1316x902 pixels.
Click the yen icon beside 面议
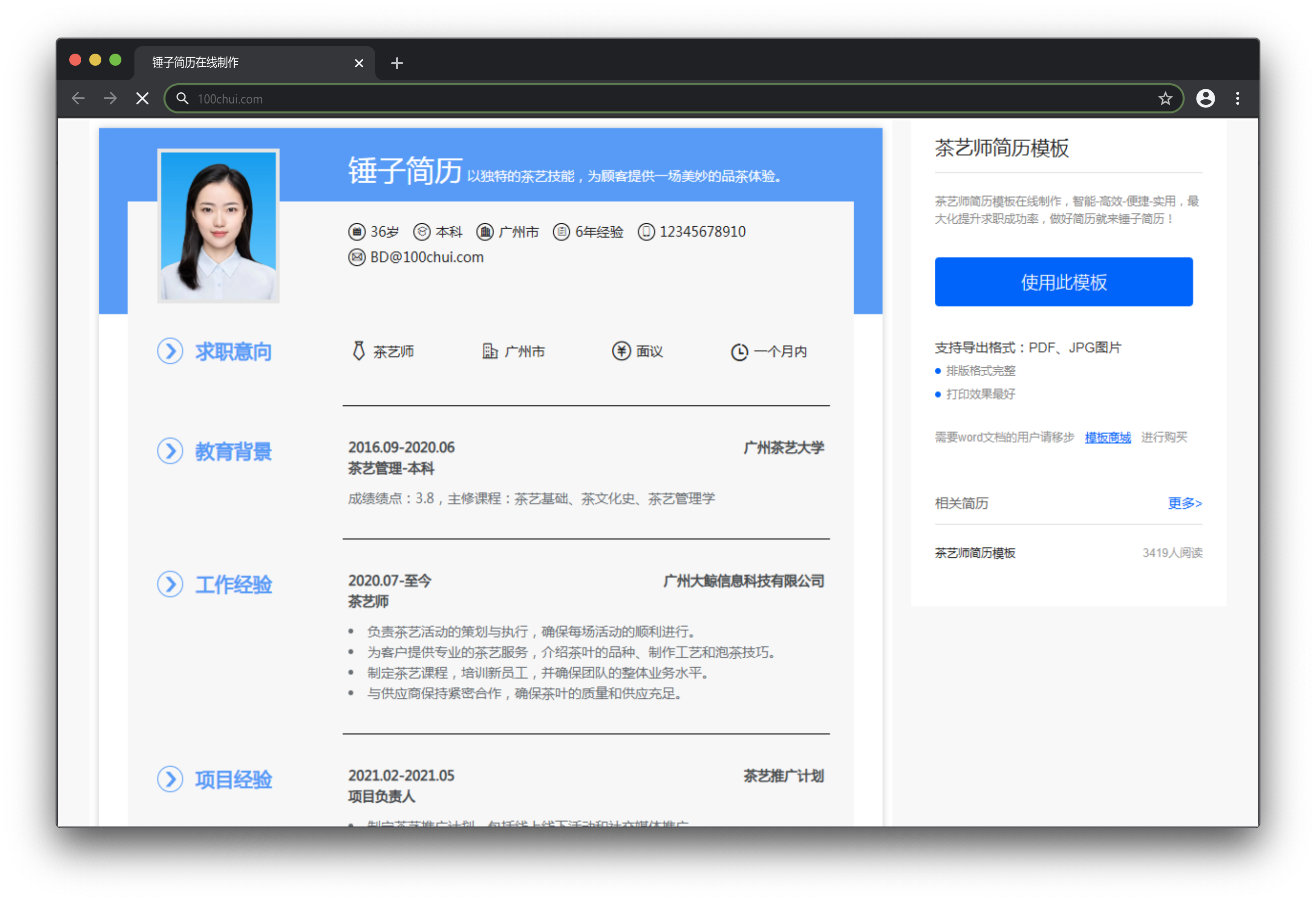(x=621, y=351)
